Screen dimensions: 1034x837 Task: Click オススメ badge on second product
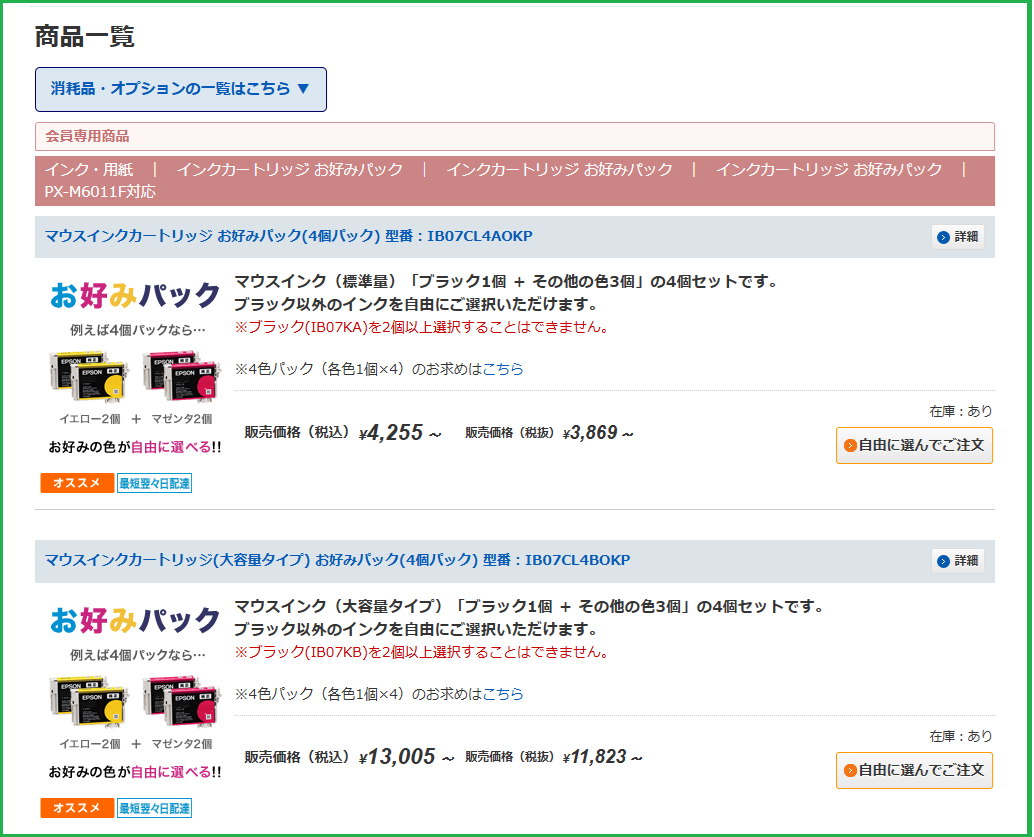pos(76,808)
